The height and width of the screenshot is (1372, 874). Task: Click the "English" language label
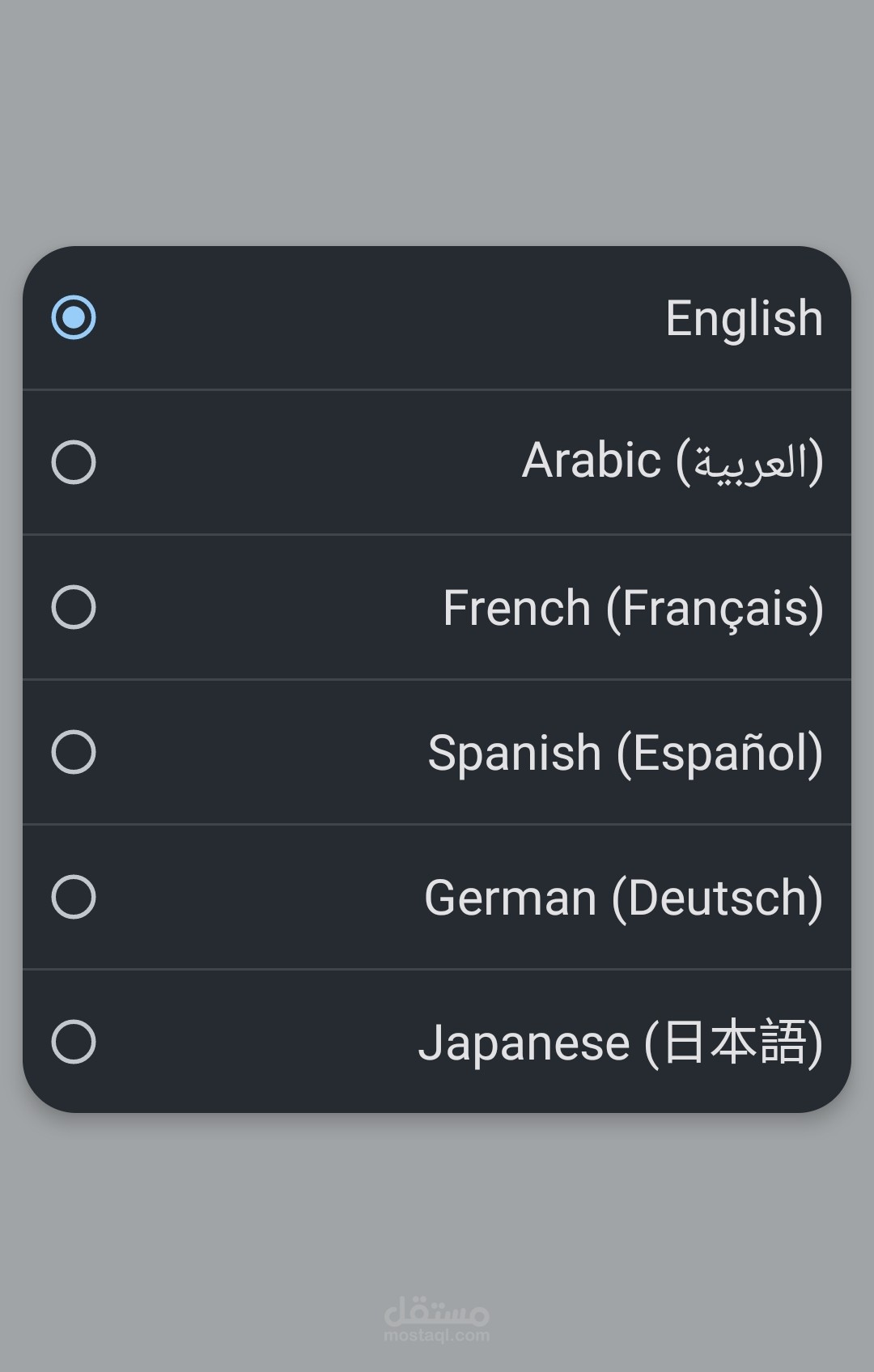[744, 318]
